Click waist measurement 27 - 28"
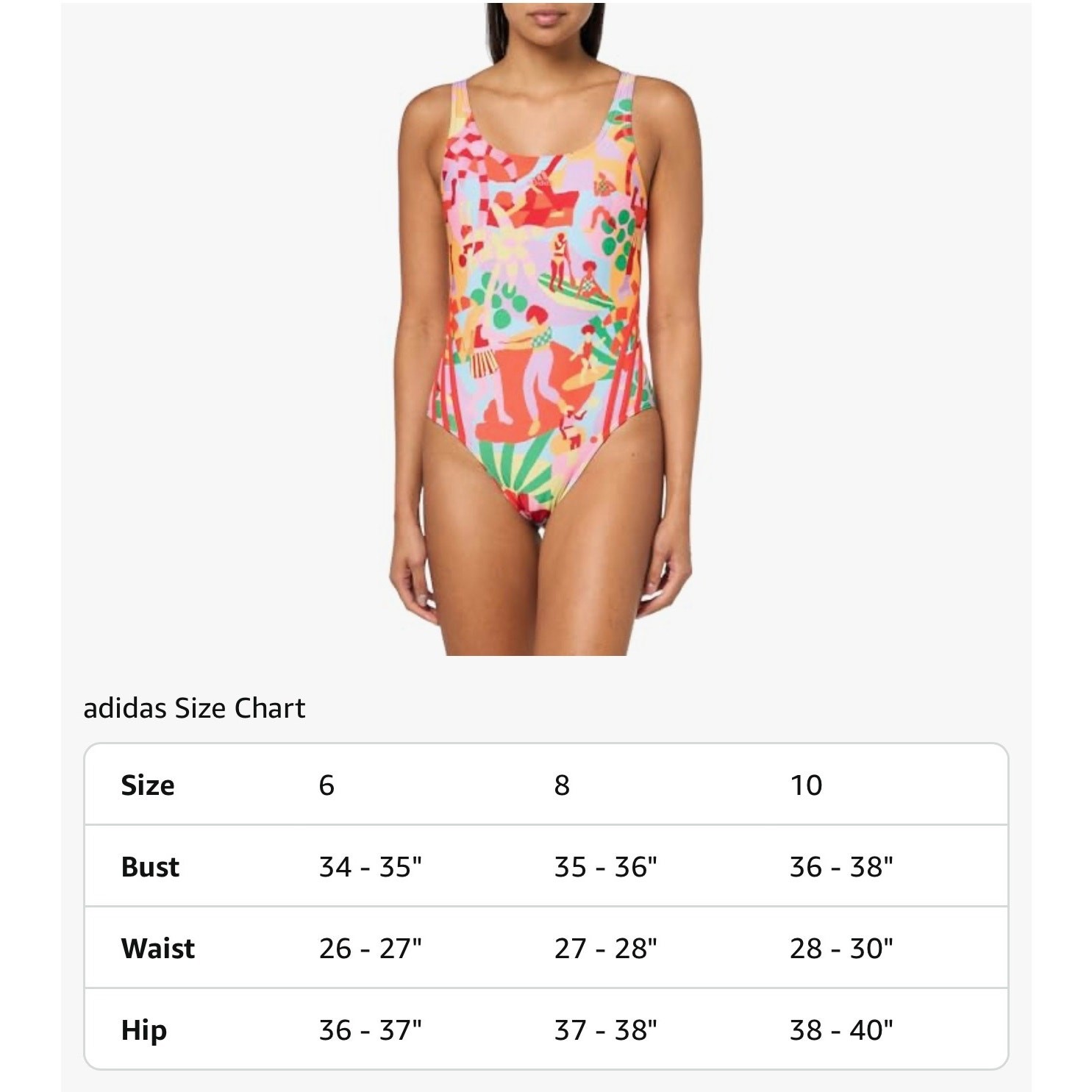The image size is (1092, 1092). (x=605, y=949)
